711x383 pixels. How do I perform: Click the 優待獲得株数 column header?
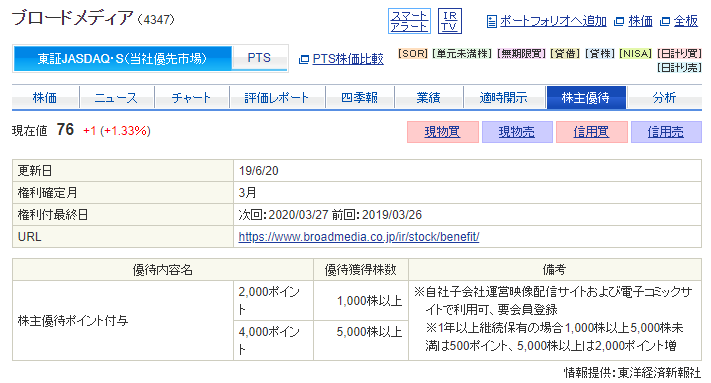click(x=361, y=270)
